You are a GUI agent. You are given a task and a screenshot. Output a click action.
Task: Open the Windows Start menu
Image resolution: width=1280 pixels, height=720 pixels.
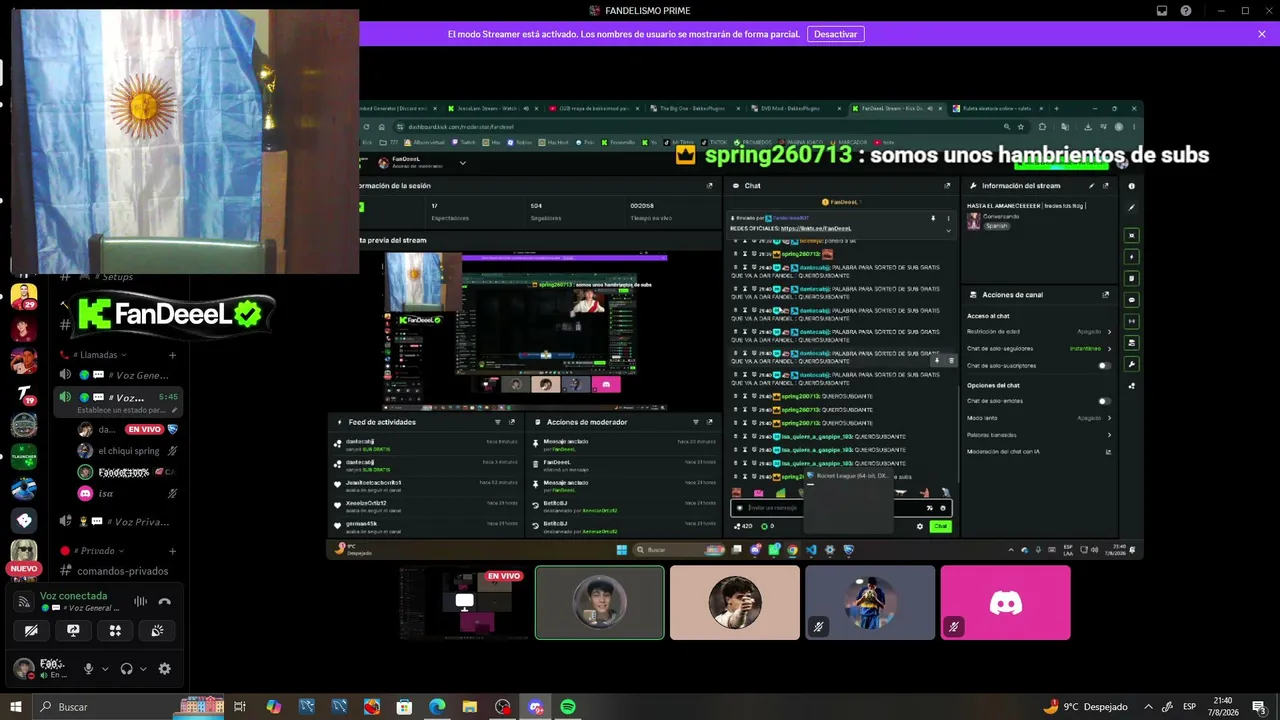tap(16, 707)
